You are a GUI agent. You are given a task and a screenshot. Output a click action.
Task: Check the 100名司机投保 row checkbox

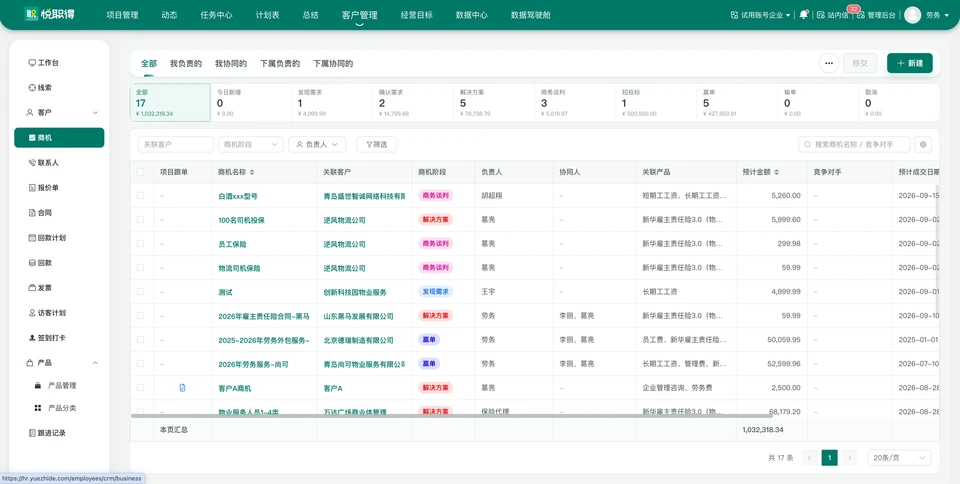tap(140, 220)
